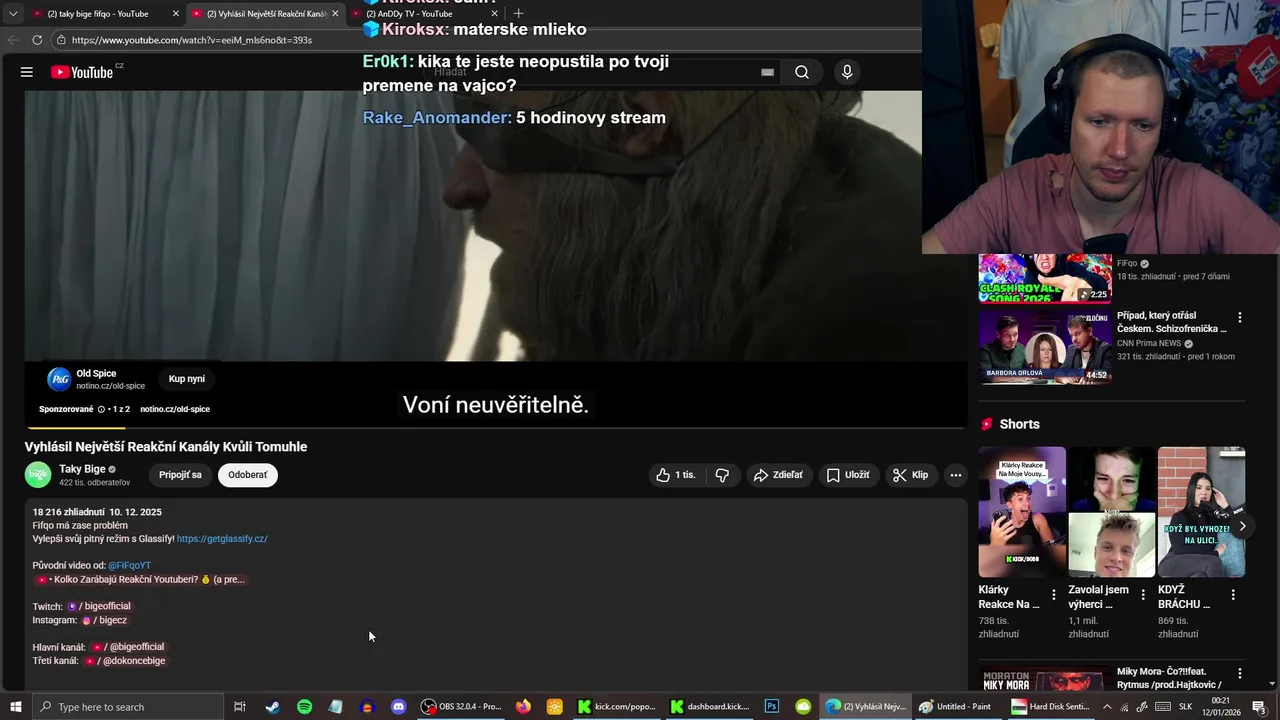This screenshot has width=1280, height=720.
Task: Open the Windows Start menu
Action: pos(16,707)
